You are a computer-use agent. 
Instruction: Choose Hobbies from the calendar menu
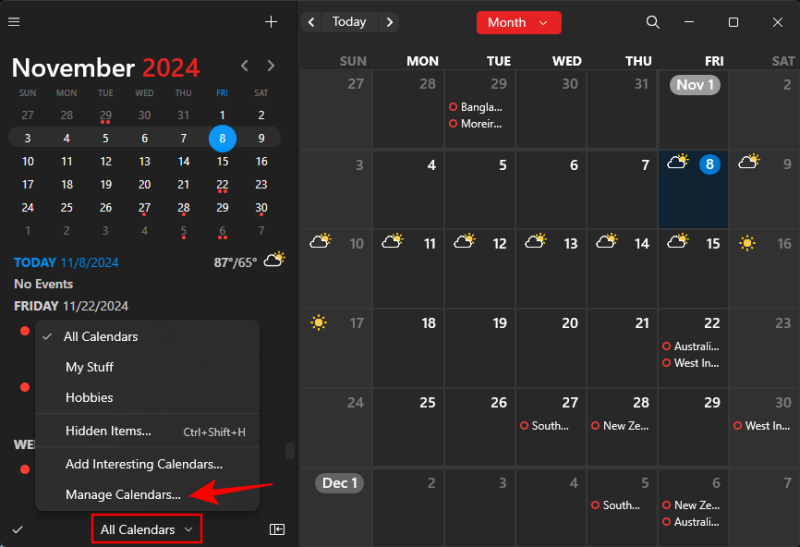point(89,397)
